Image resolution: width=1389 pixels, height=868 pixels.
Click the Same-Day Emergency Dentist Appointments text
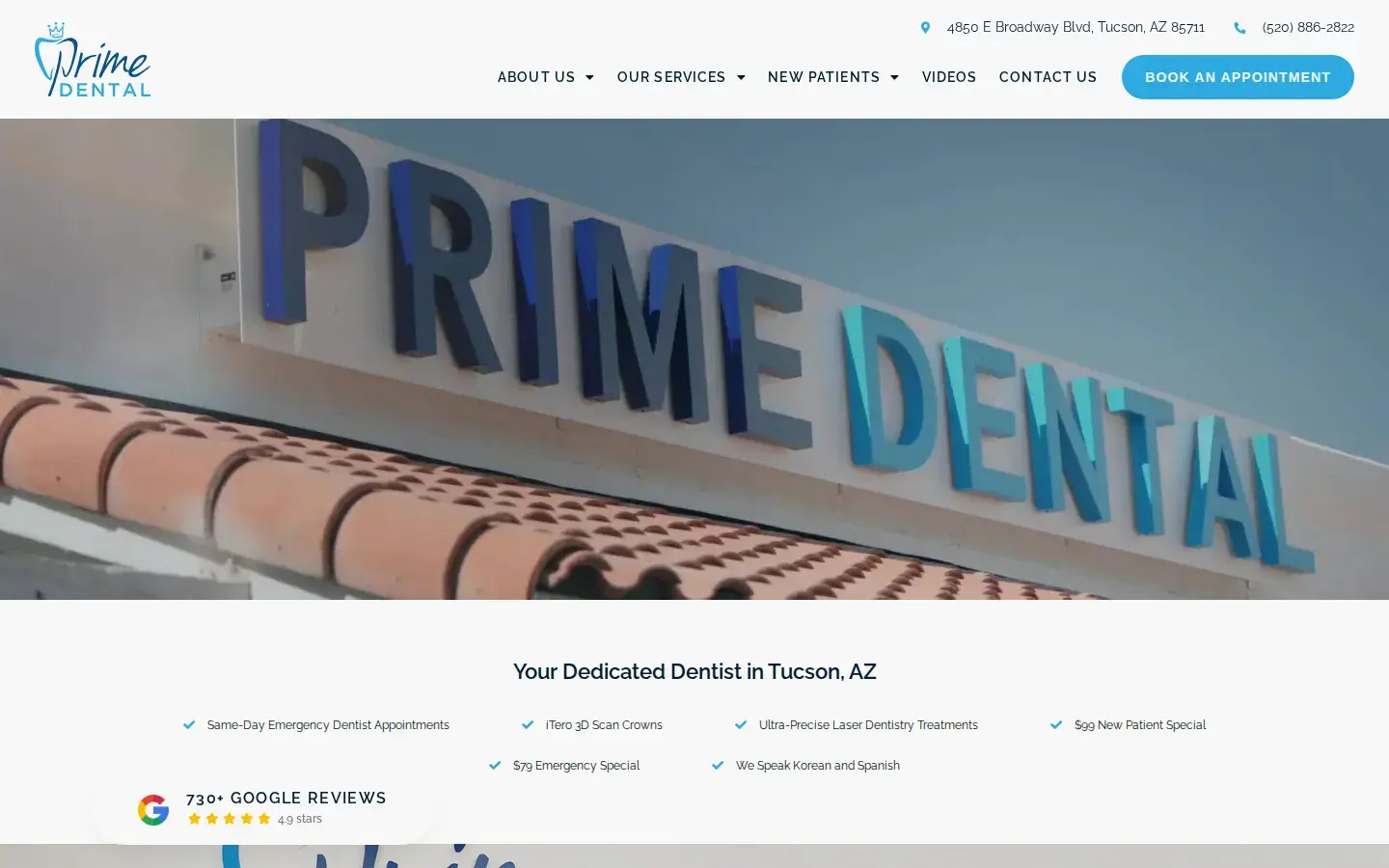pyautogui.click(x=328, y=725)
